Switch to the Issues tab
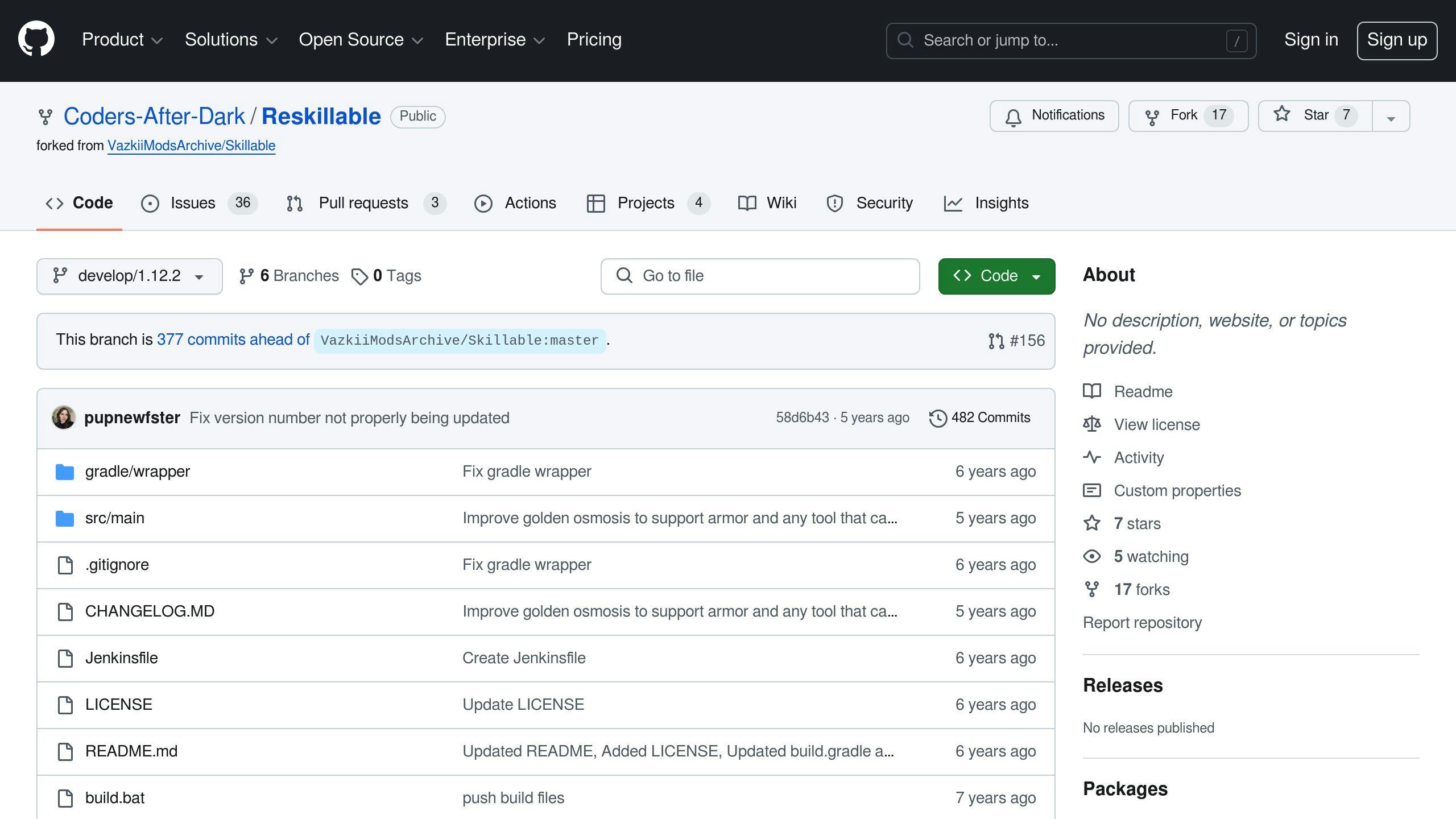Screen dimensions: 1456x819 click(x=199, y=203)
